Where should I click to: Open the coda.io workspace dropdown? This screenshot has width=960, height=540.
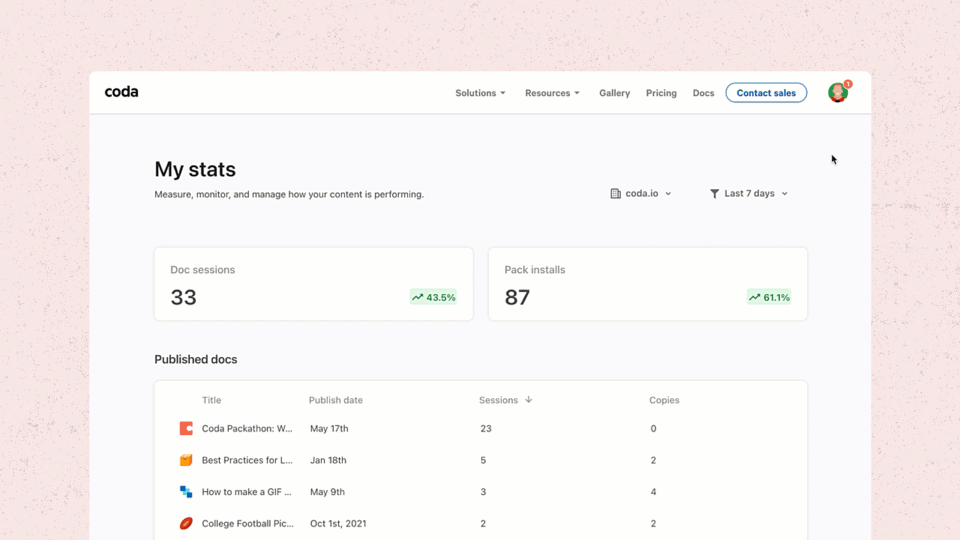(x=641, y=193)
